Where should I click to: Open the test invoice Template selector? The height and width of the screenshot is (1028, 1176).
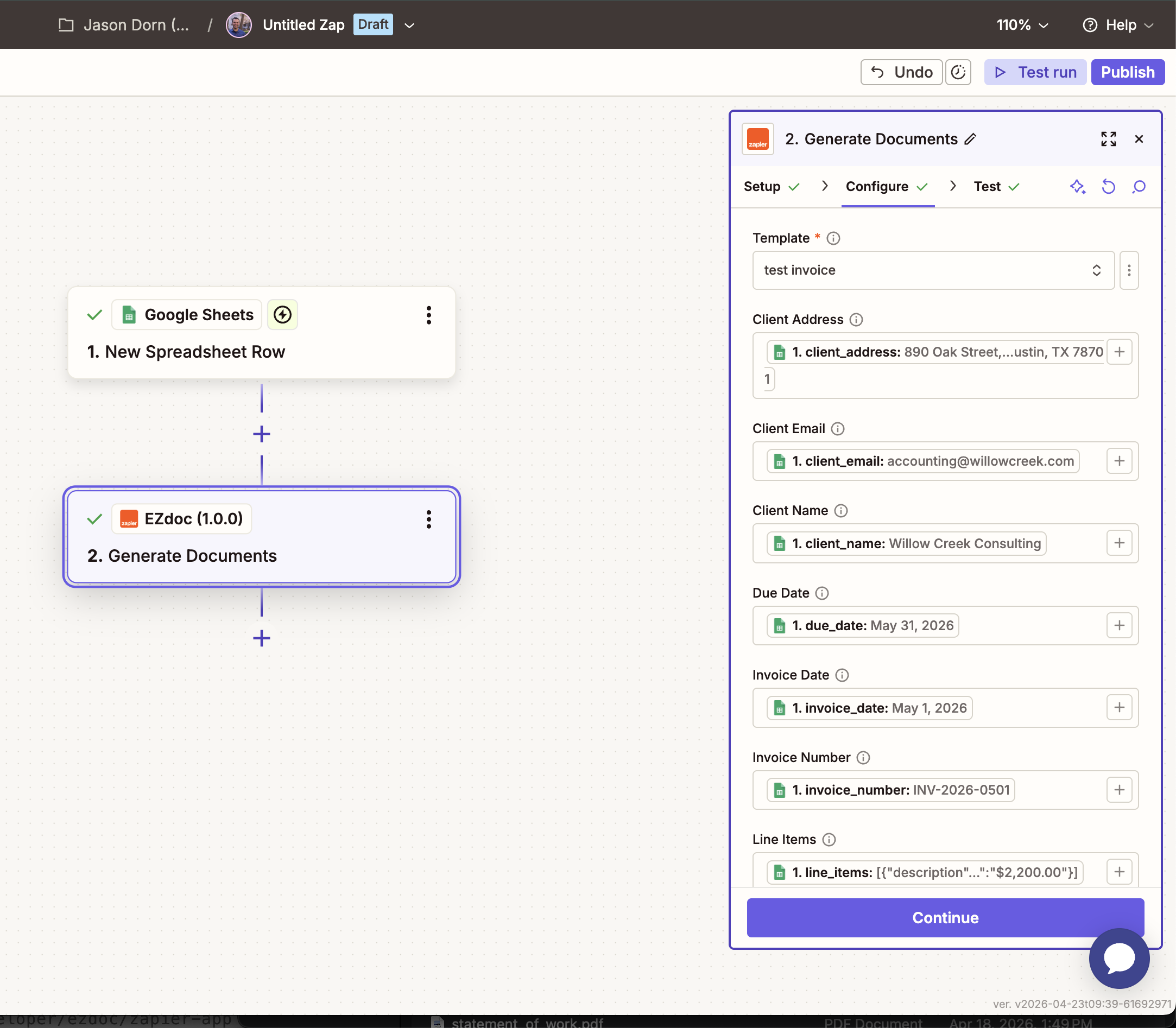point(932,270)
